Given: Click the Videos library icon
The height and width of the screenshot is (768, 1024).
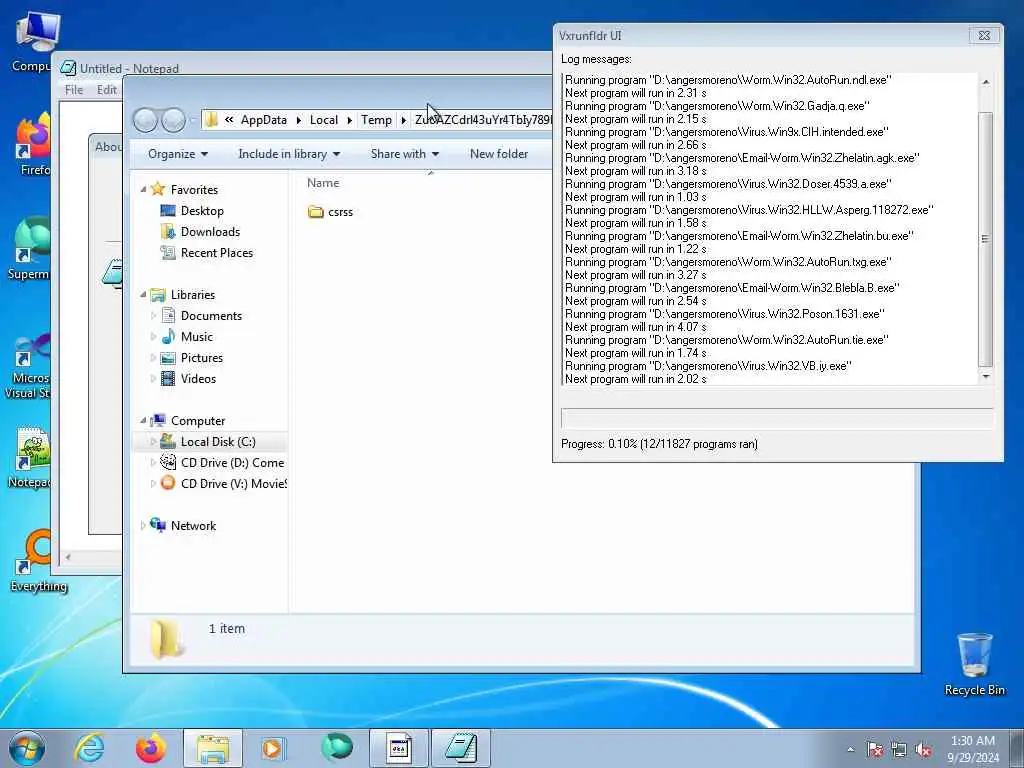Looking at the screenshot, I should click(168, 379).
